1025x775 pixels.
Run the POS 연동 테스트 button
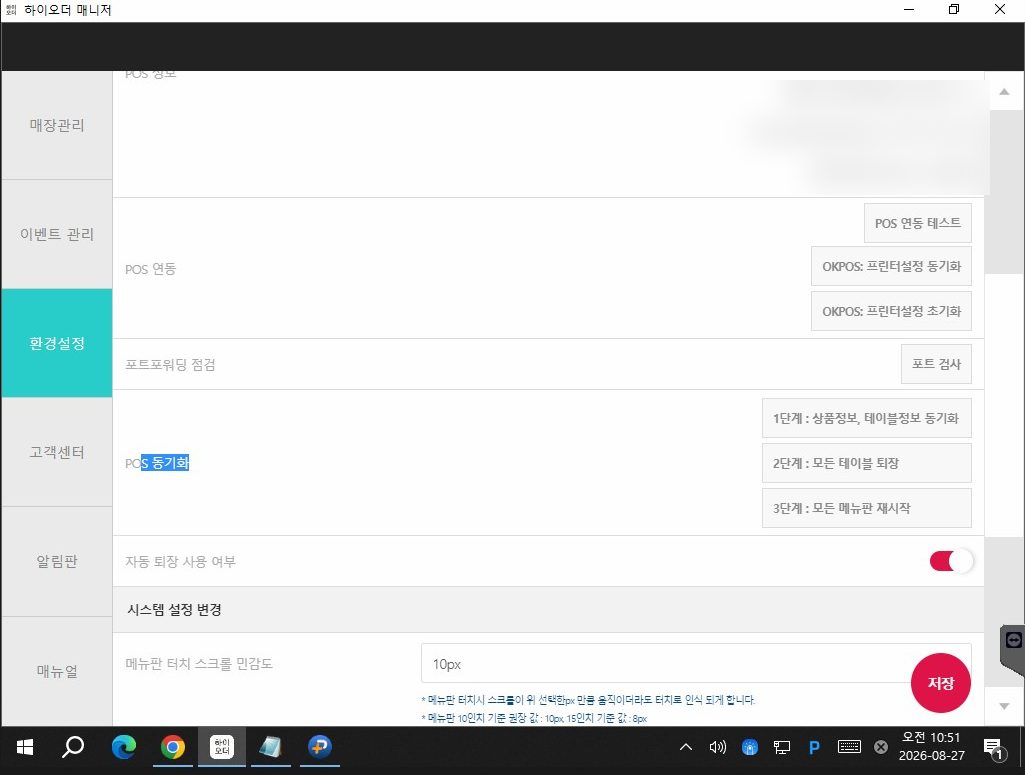coord(918,223)
